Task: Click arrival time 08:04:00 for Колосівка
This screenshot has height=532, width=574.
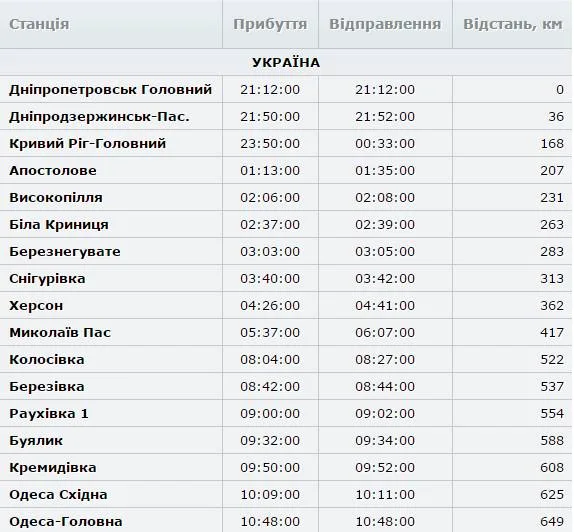Action: [270, 360]
